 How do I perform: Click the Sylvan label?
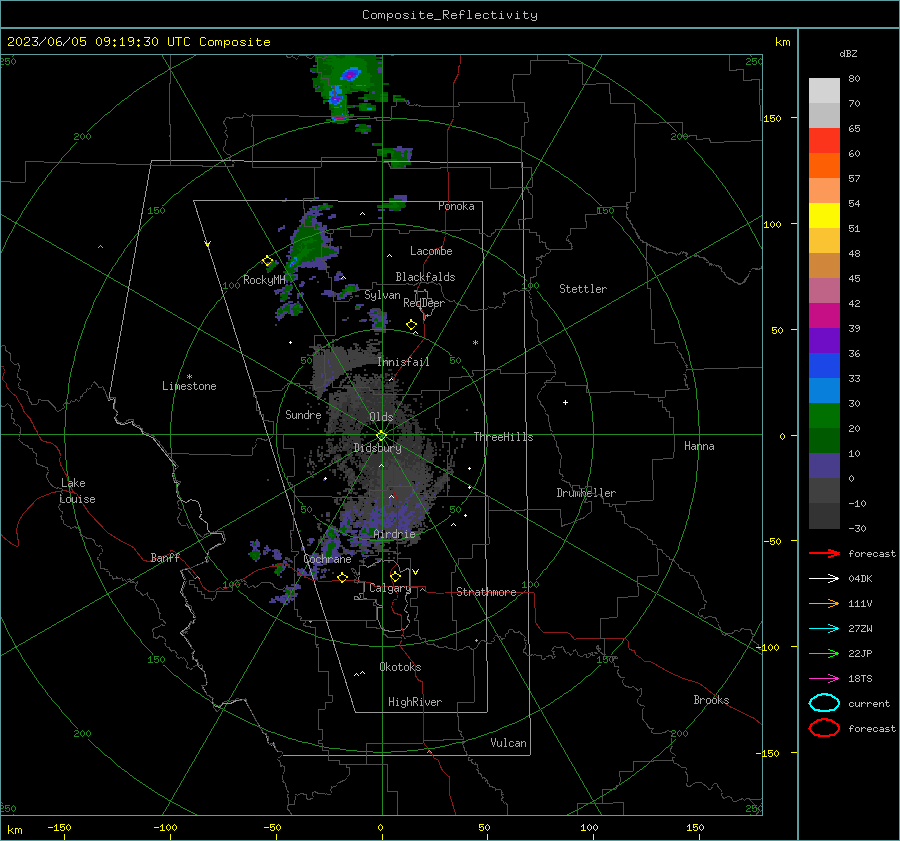pyautogui.click(x=382, y=295)
